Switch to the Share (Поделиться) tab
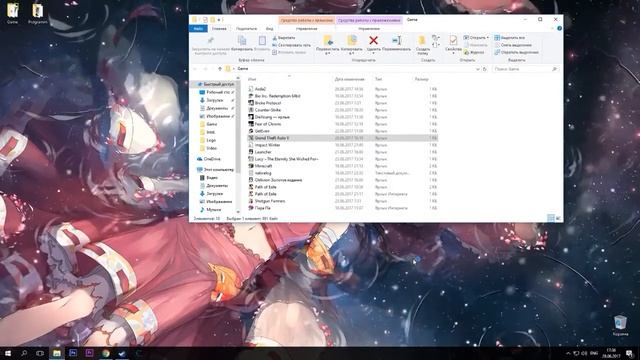 (246, 29)
